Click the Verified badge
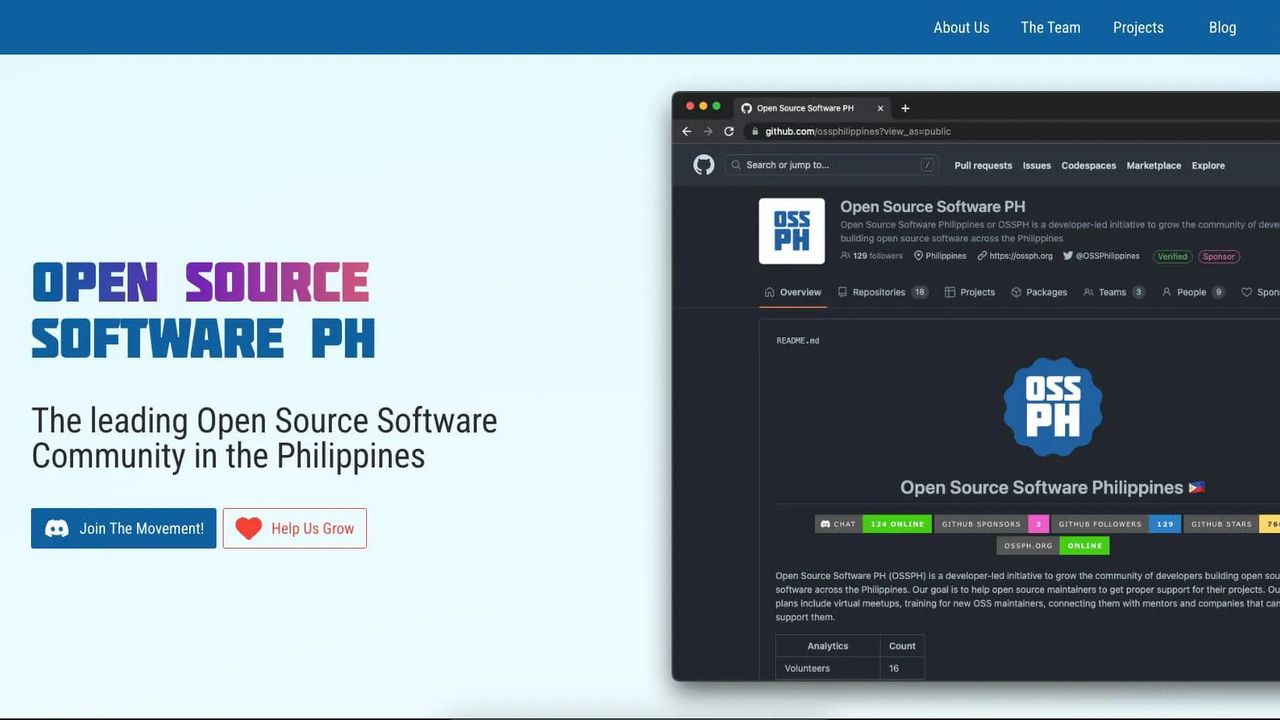Screen dimensions: 1280x720 [1172, 256]
